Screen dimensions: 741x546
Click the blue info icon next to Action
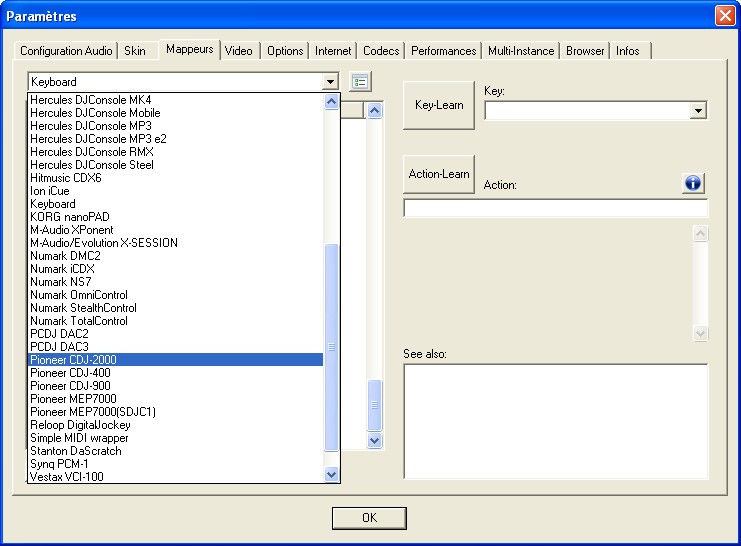693,183
